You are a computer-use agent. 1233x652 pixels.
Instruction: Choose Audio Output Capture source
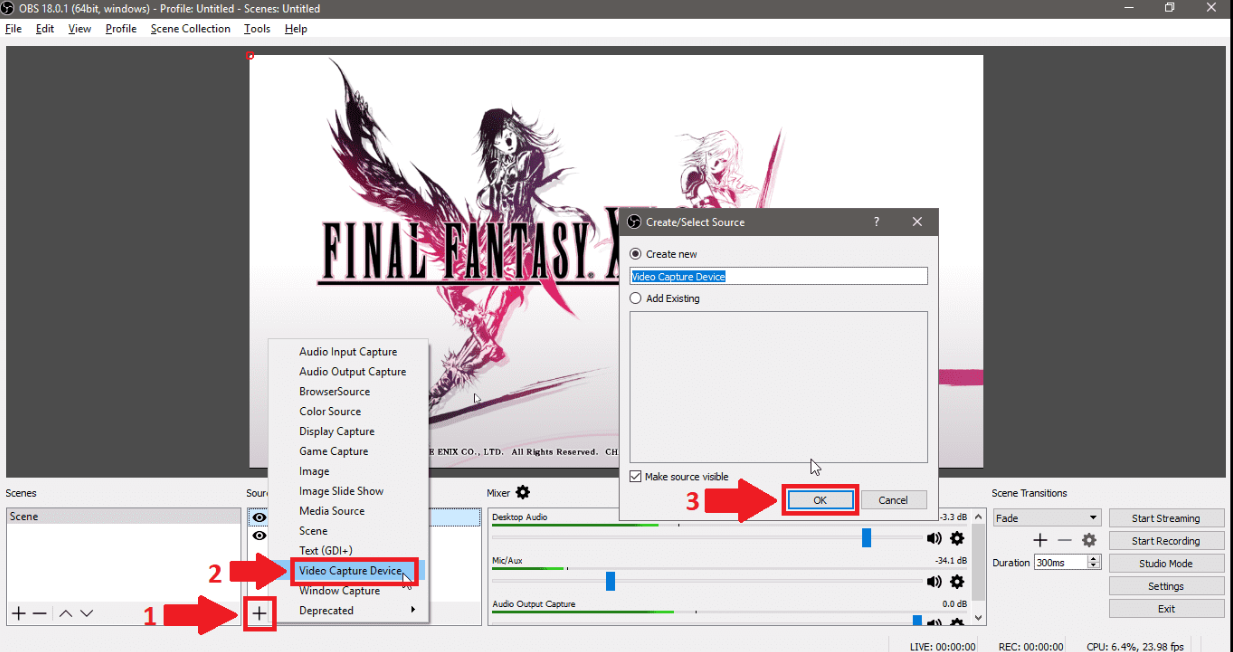348,372
